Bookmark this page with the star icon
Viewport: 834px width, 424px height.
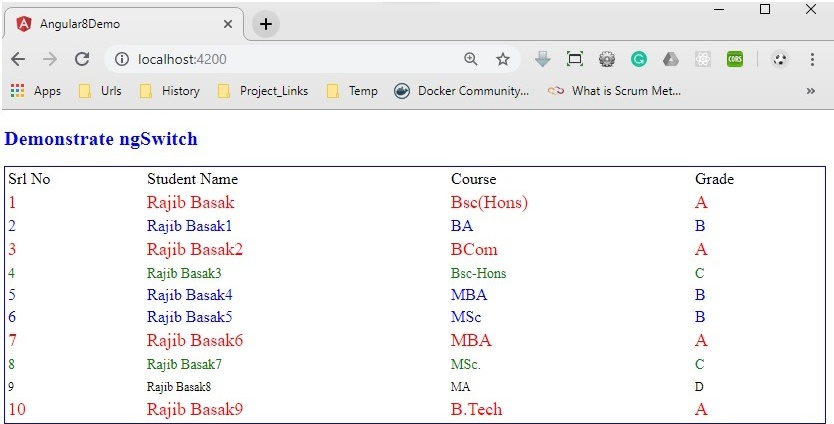(x=503, y=59)
